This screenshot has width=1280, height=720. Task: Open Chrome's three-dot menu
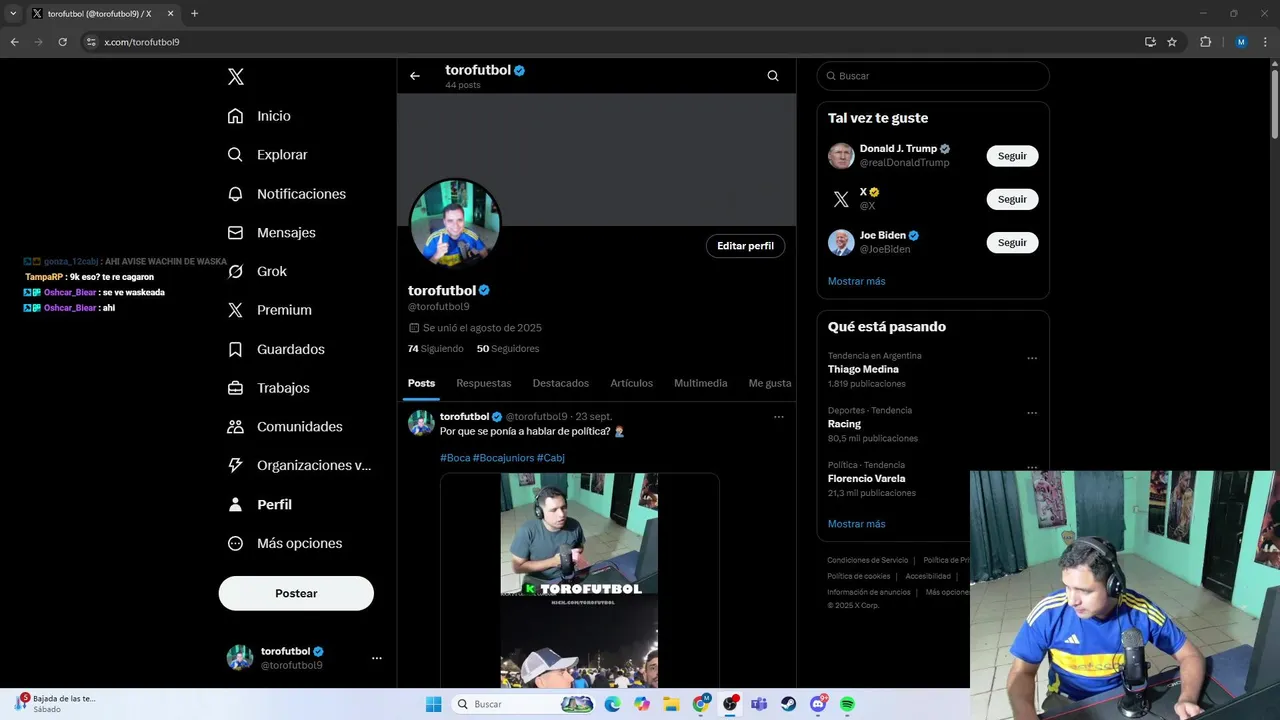pos(1266,42)
